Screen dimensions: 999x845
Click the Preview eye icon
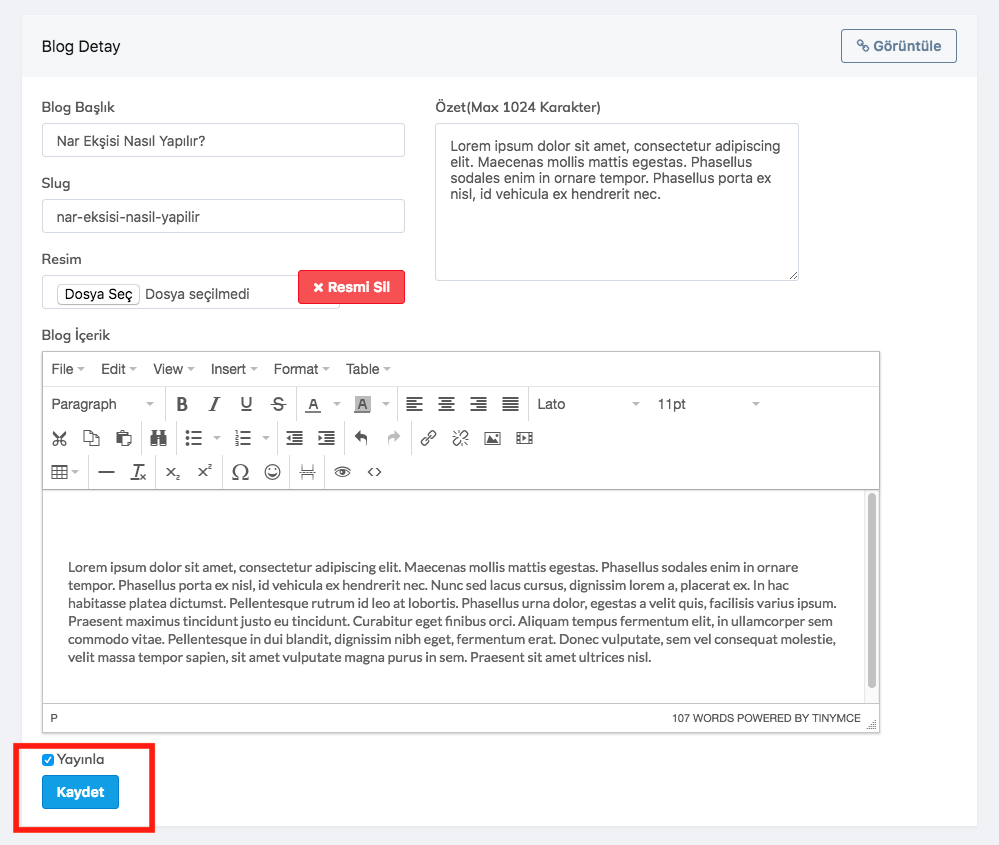[342, 472]
